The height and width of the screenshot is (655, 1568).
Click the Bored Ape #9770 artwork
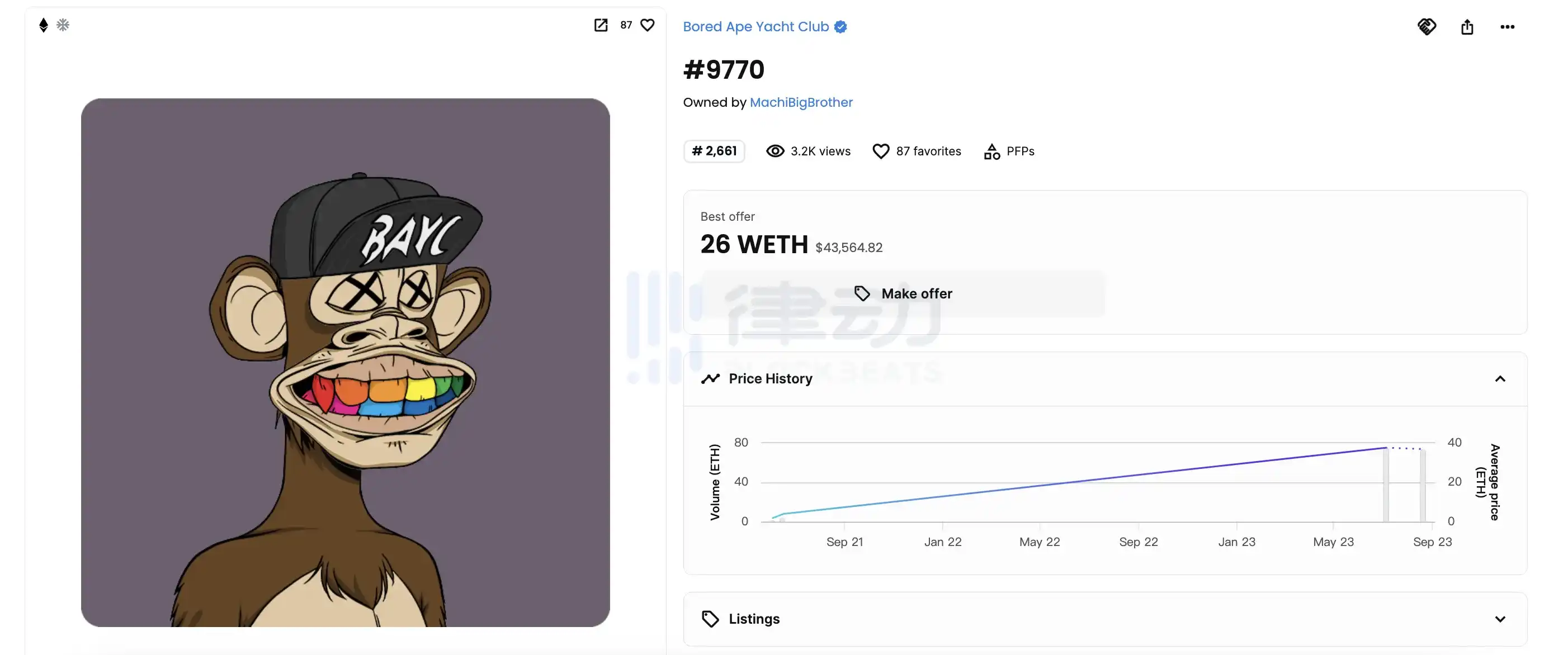[345, 363]
